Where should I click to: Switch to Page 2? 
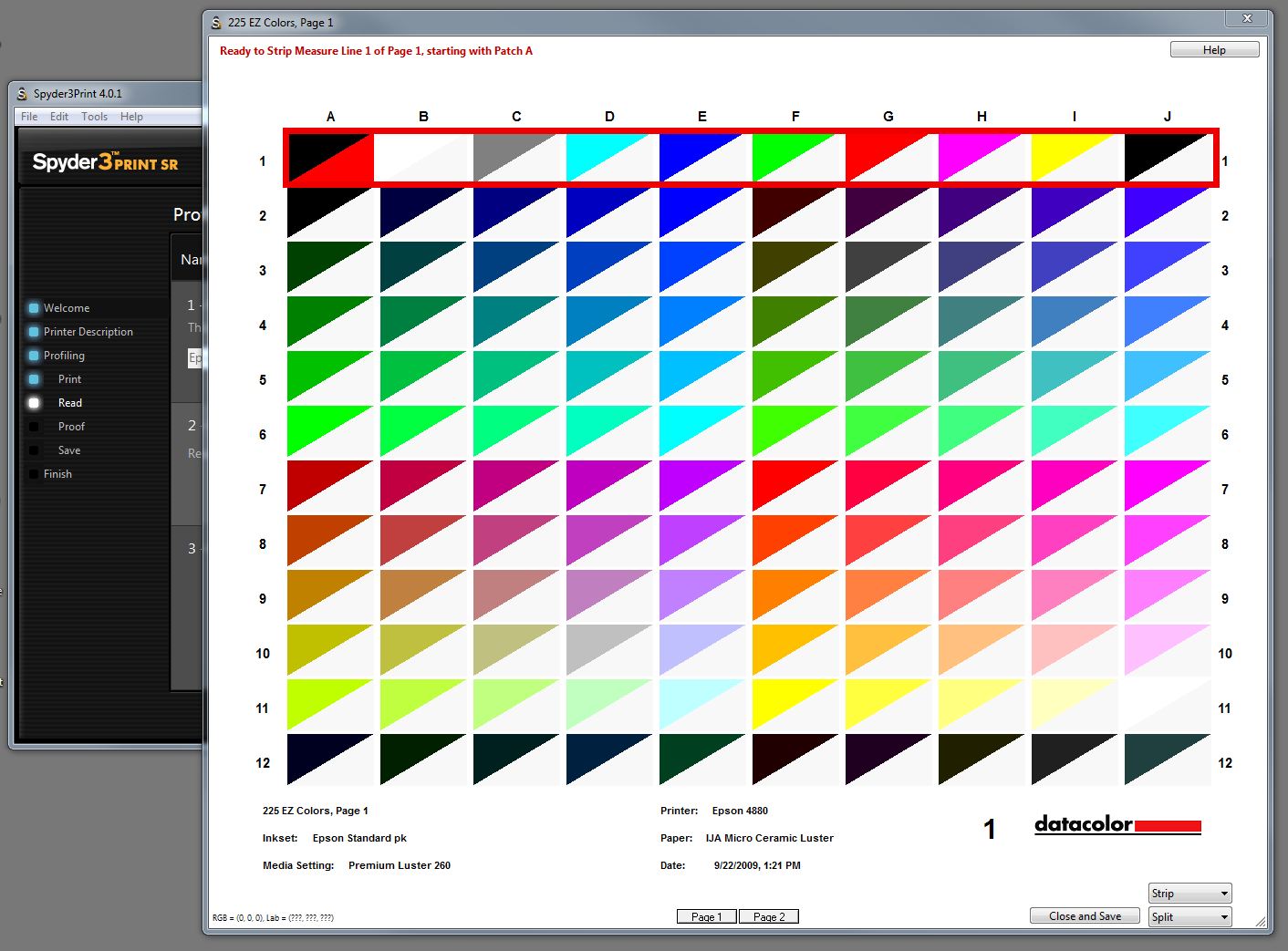pyautogui.click(x=769, y=915)
